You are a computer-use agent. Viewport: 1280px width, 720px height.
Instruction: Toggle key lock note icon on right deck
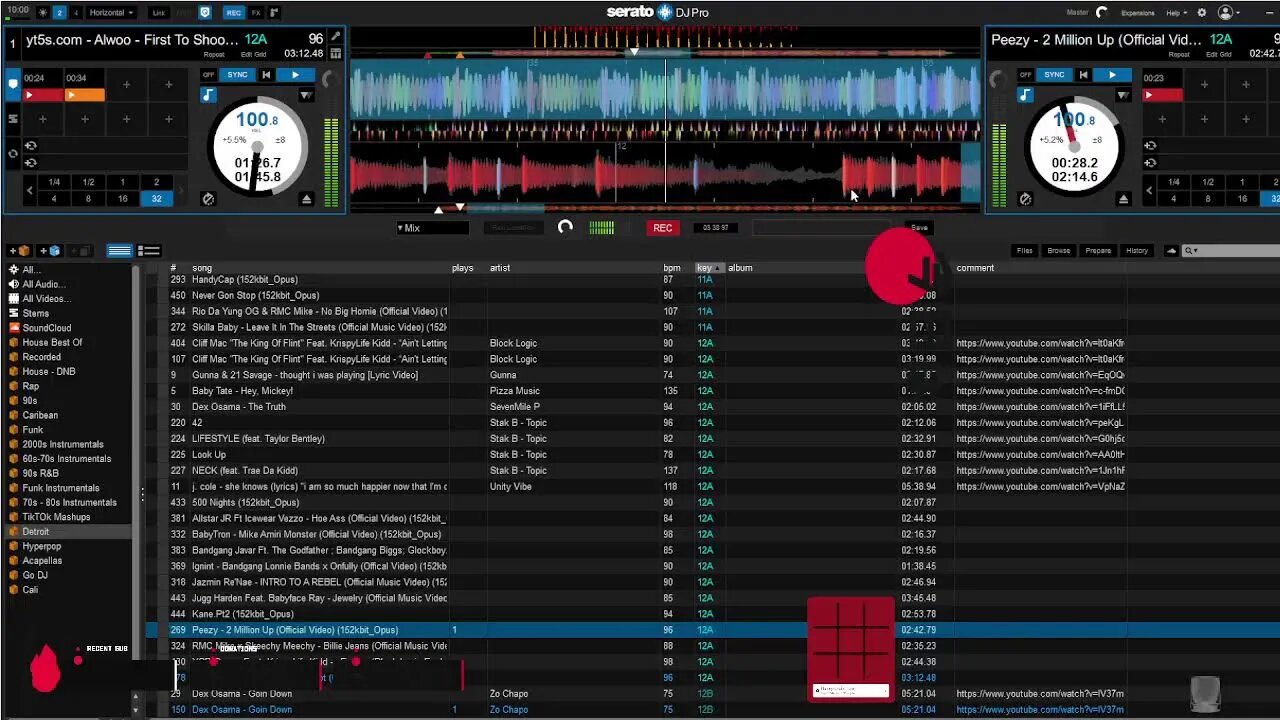[1025, 95]
